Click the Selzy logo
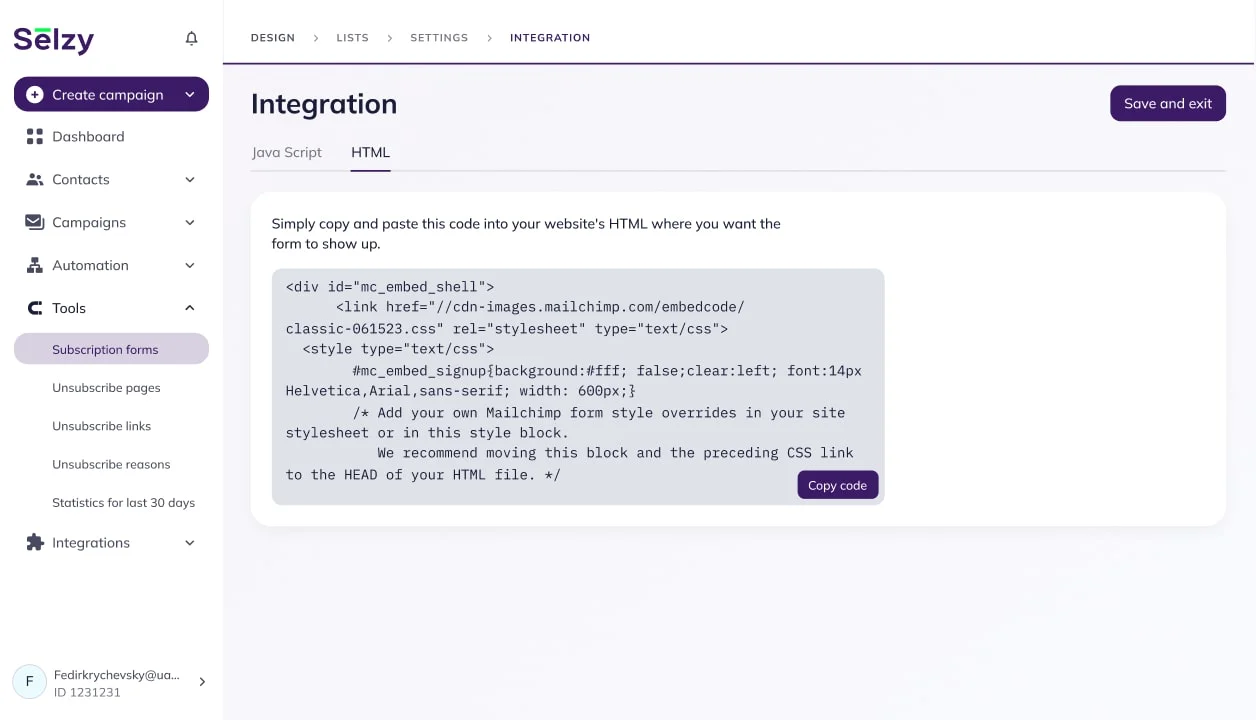This screenshot has height=720, width=1256. (x=54, y=40)
